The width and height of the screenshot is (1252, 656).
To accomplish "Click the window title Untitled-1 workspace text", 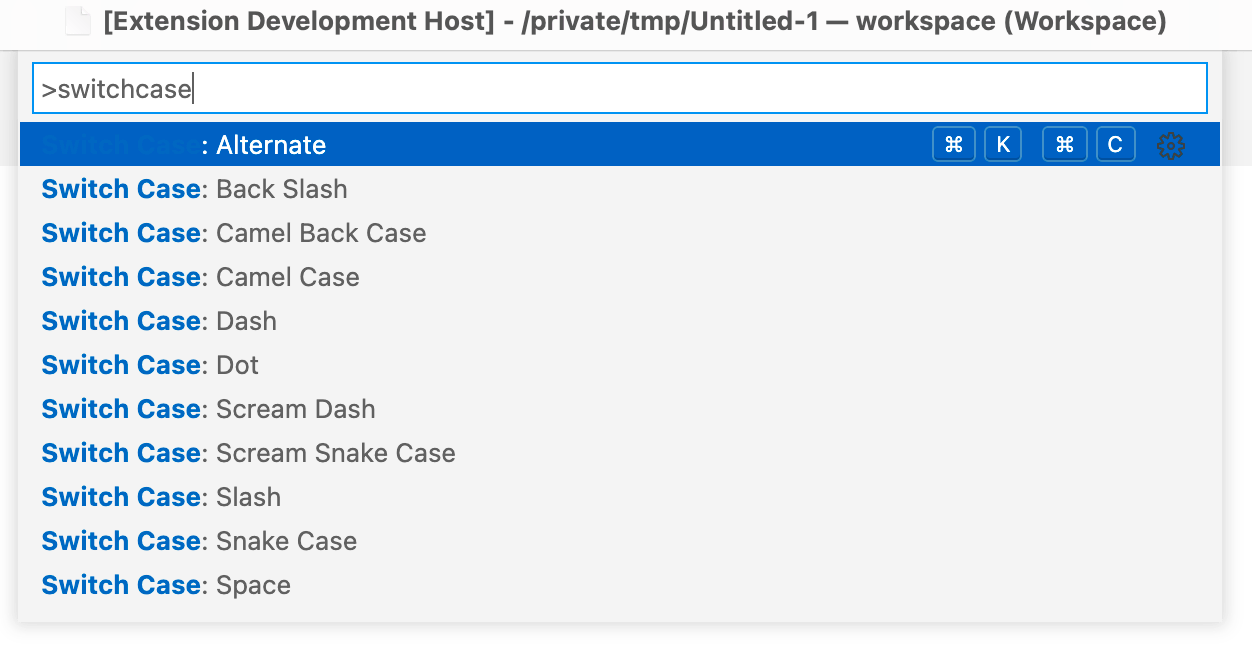I will point(635,21).
